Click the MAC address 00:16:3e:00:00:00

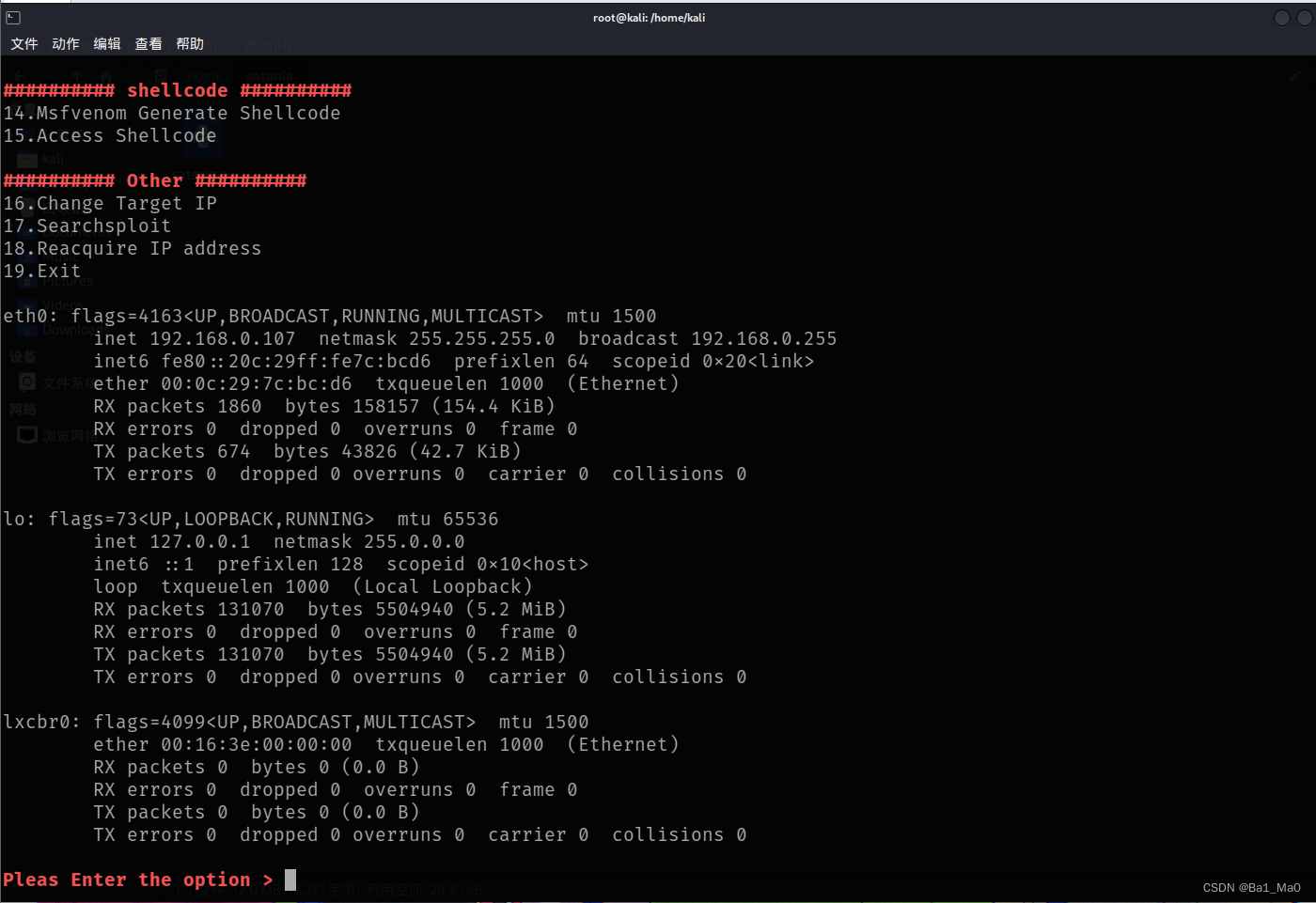[257, 744]
